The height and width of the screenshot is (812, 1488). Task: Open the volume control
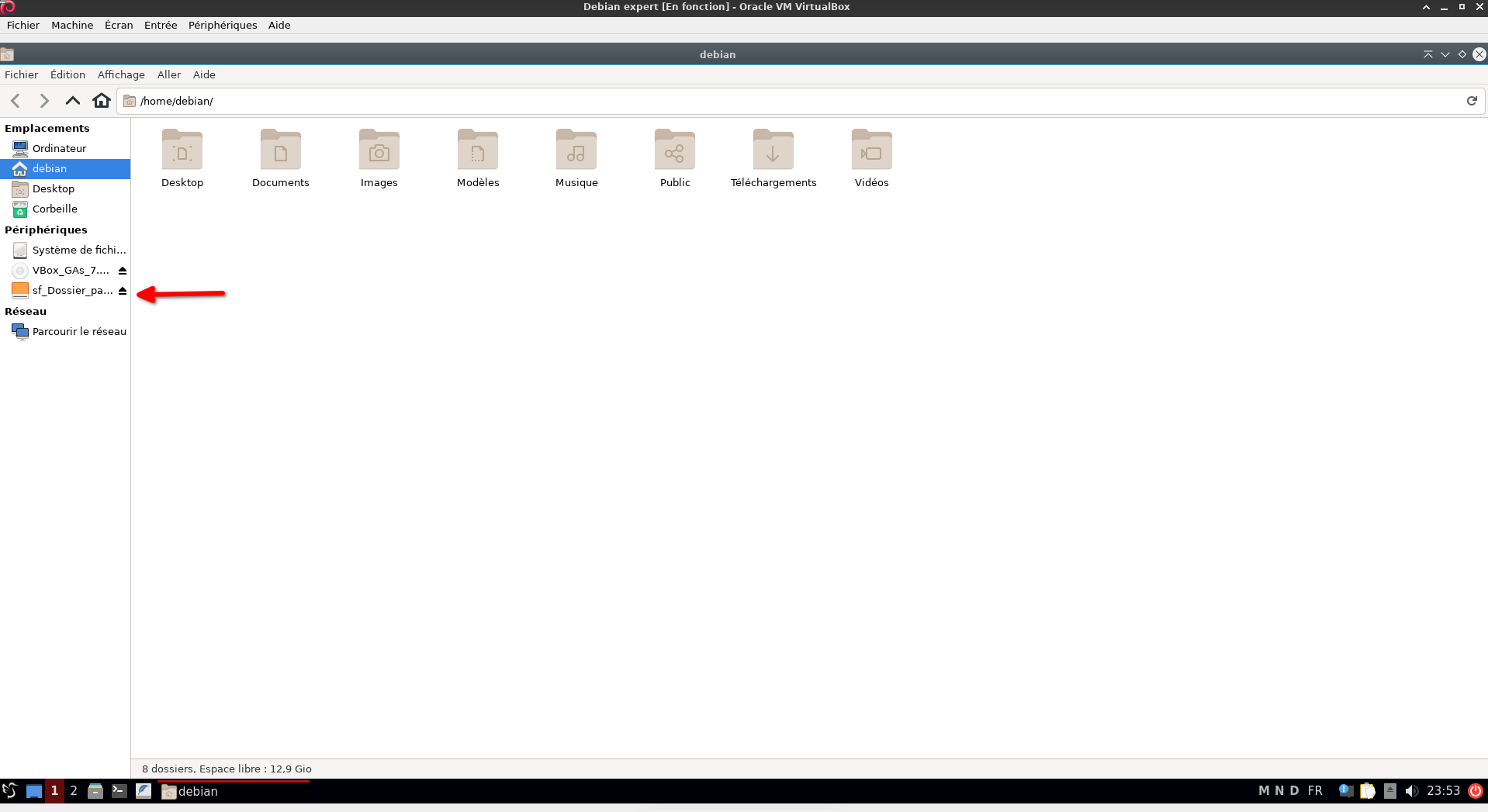[1411, 791]
